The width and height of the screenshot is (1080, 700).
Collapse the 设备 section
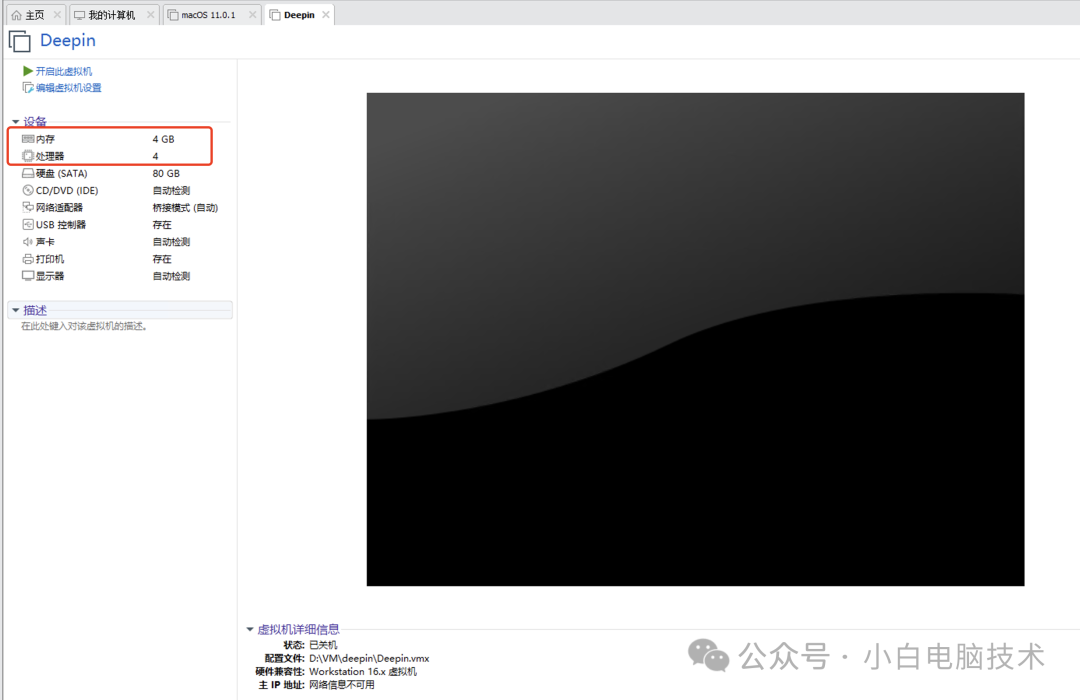pyautogui.click(x=16, y=122)
